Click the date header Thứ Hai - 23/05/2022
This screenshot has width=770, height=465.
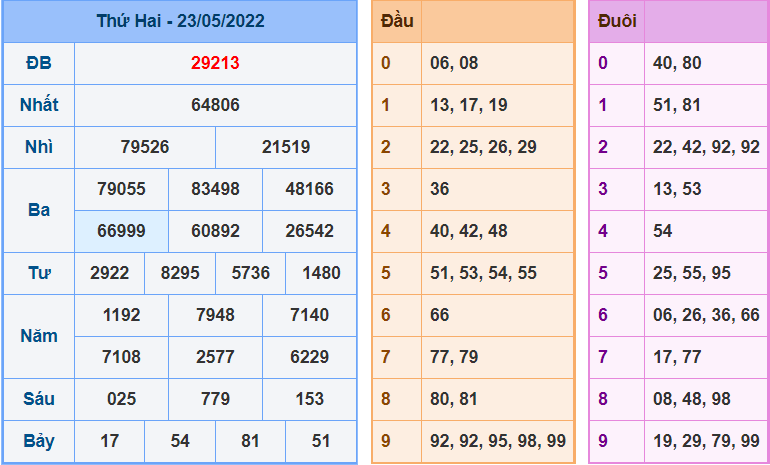(180, 21)
